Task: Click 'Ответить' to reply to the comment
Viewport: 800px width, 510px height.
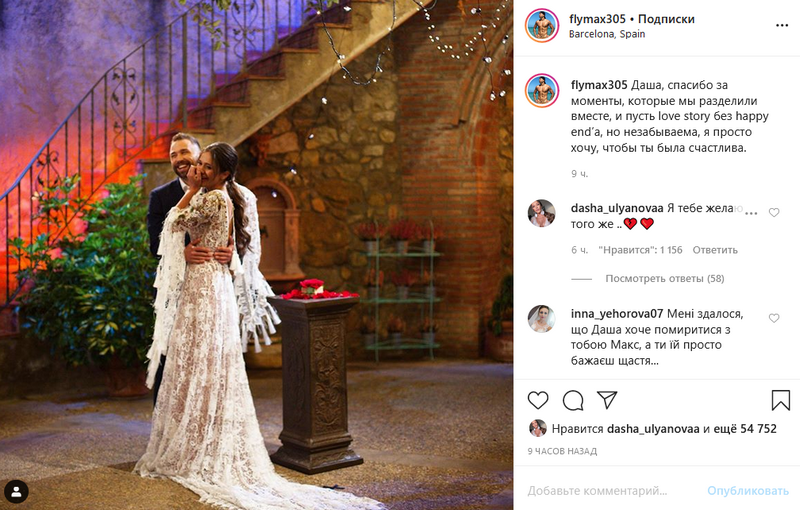Action: tap(715, 250)
